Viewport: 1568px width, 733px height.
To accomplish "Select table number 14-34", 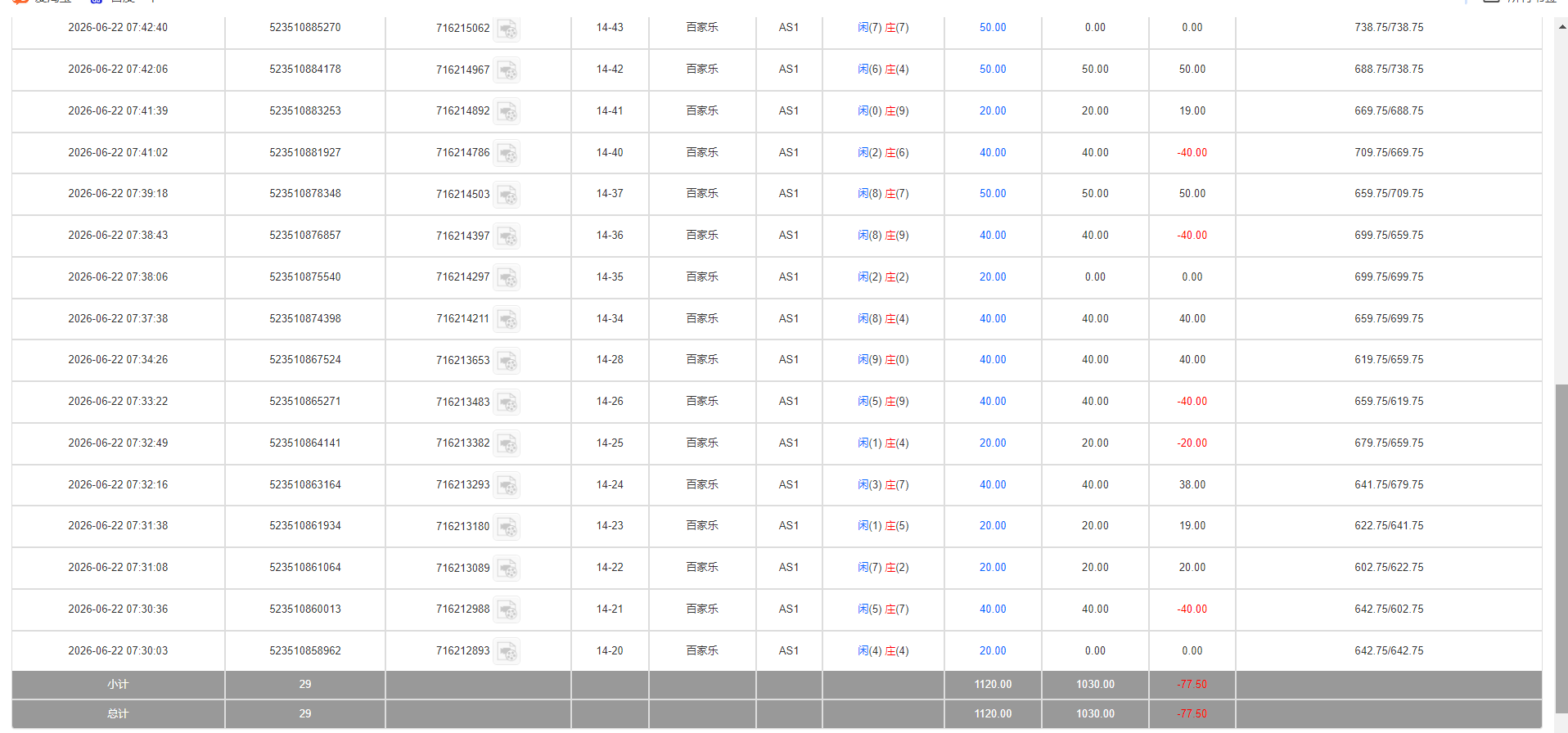I will point(610,319).
